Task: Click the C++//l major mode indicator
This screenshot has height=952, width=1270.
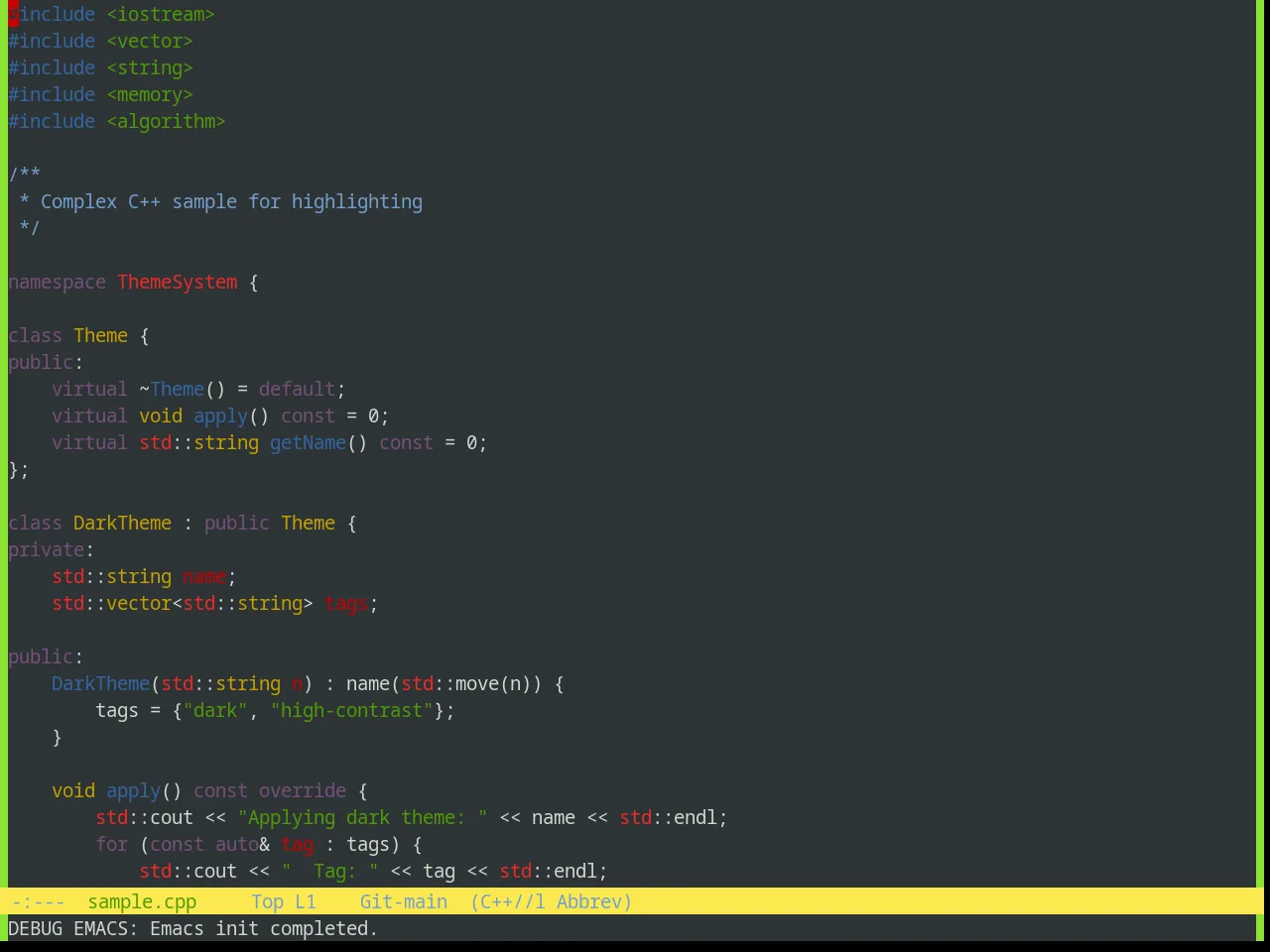Action: click(508, 901)
